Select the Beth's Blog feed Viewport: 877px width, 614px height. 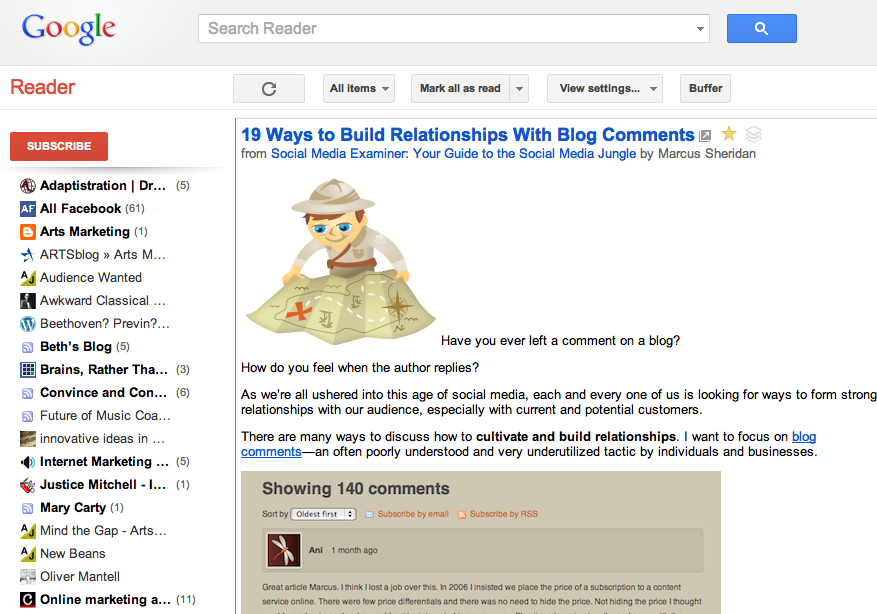pos(76,347)
